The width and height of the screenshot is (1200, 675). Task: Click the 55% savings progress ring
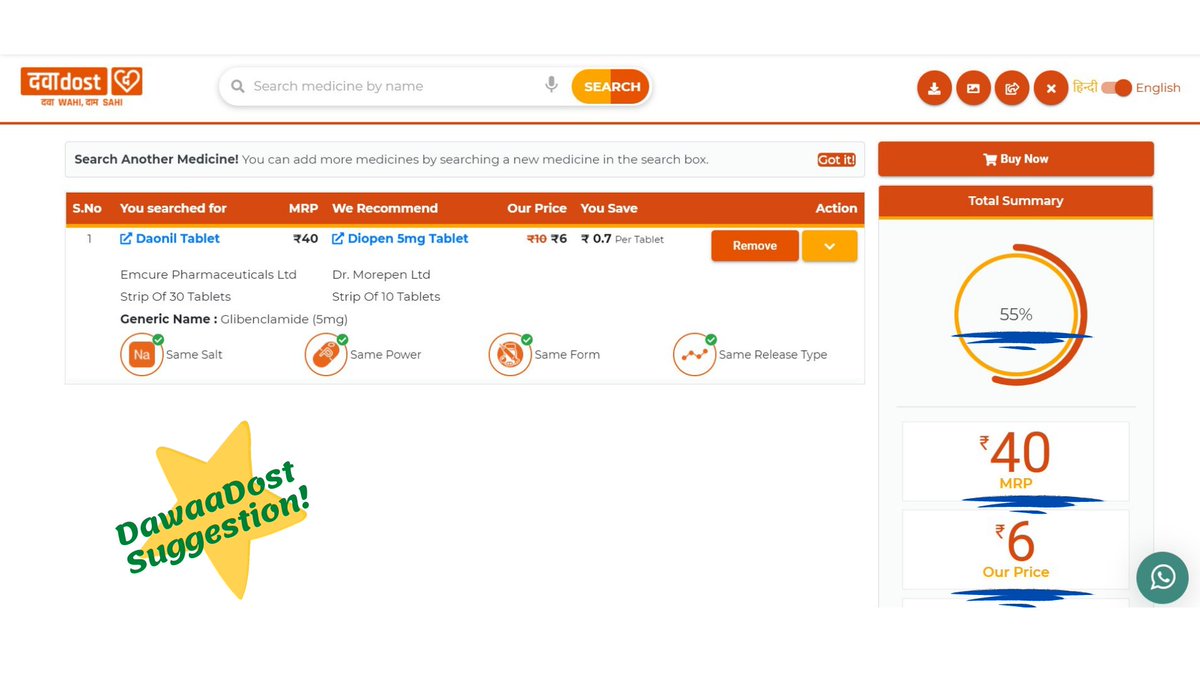coord(1016,314)
